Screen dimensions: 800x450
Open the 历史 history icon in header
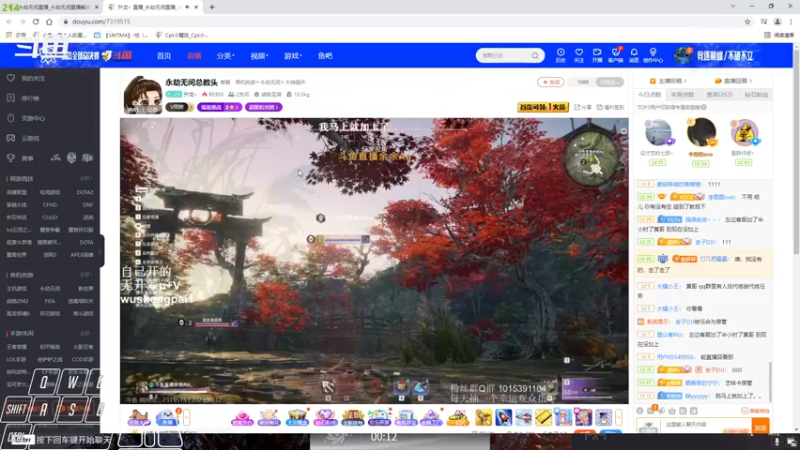click(x=560, y=55)
